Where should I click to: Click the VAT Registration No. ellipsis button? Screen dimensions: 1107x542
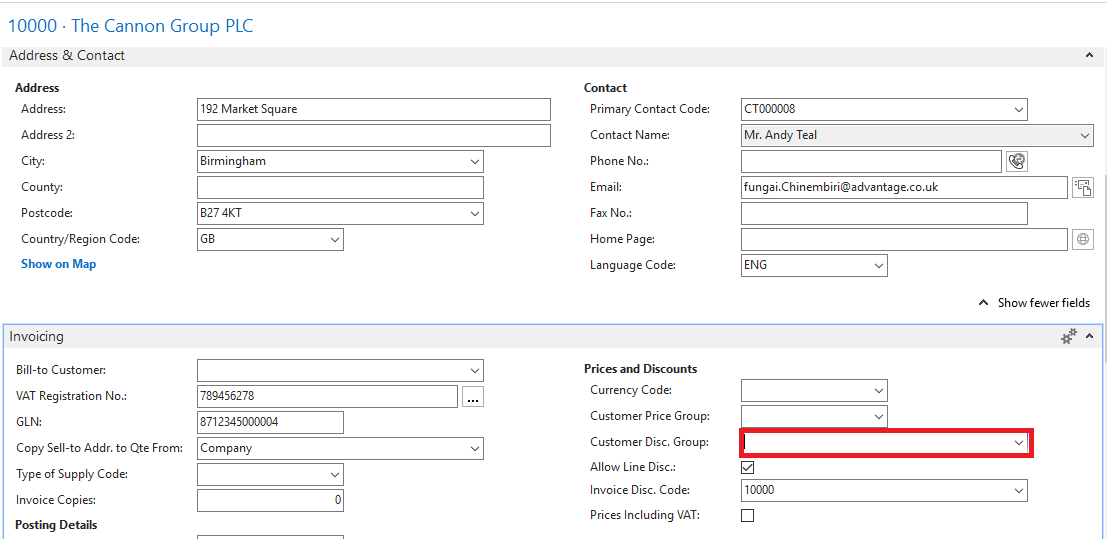point(473,397)
